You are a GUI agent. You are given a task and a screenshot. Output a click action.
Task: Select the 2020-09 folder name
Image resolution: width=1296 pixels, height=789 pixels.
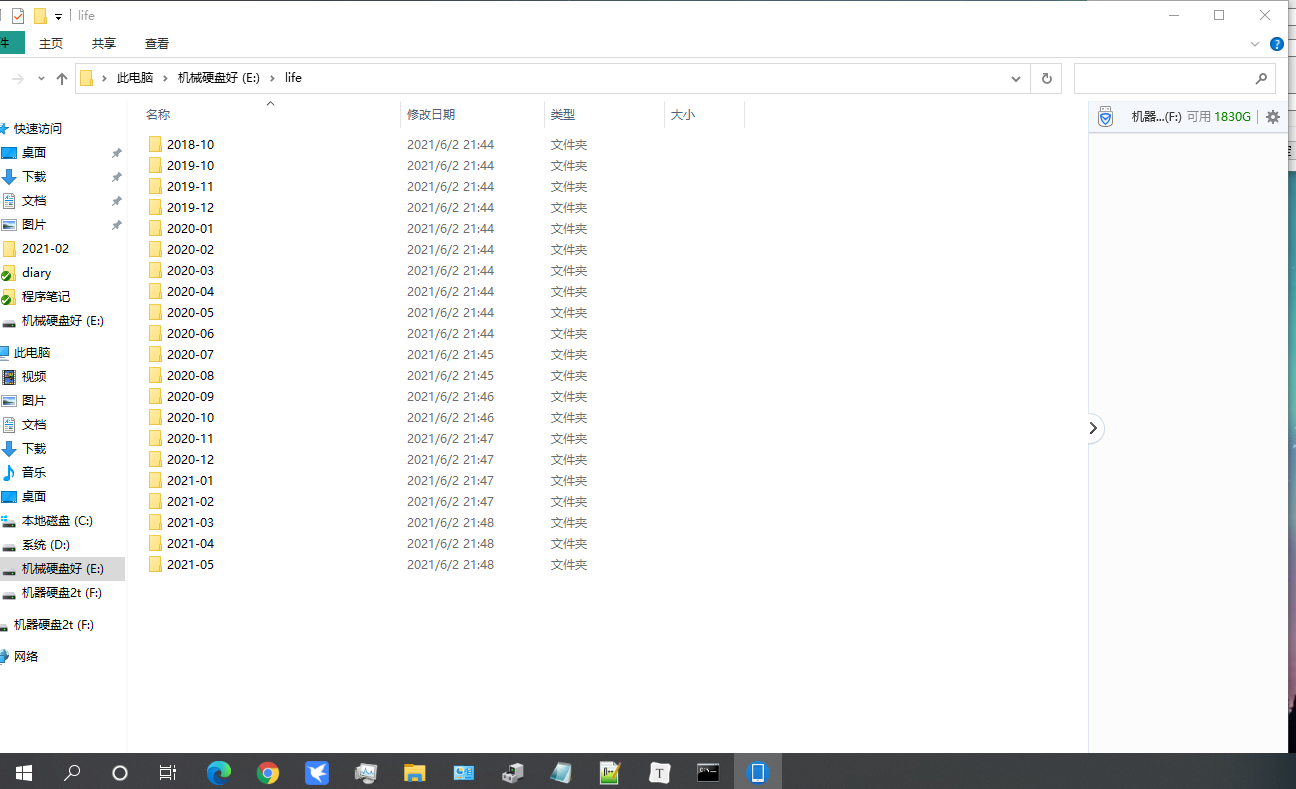pos(190,396)
